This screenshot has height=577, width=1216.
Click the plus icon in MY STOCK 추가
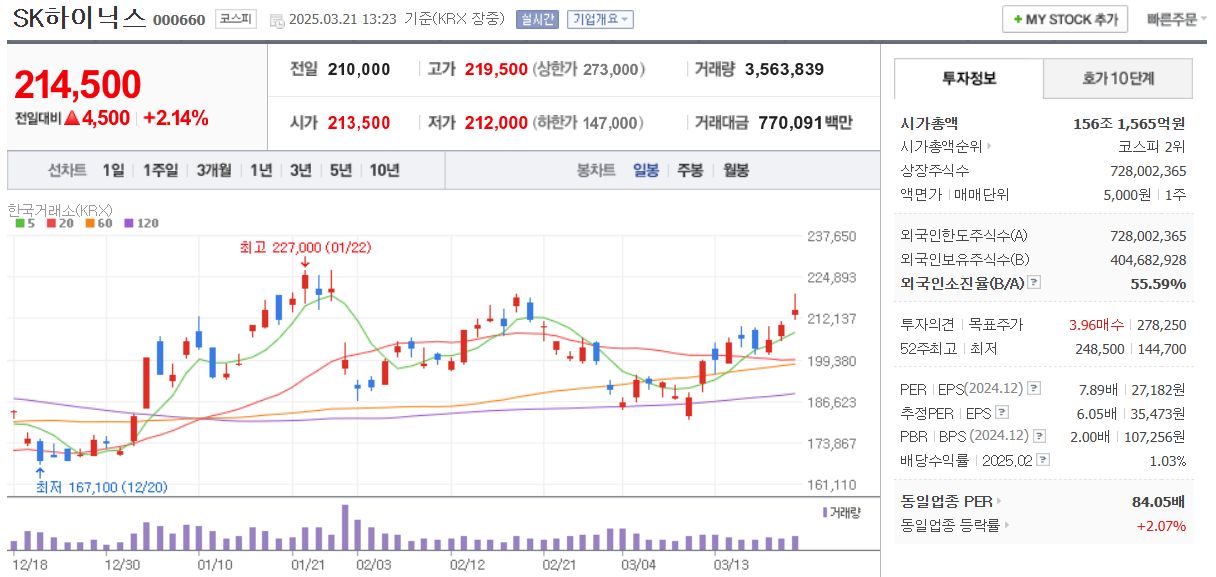[1018, 20]
